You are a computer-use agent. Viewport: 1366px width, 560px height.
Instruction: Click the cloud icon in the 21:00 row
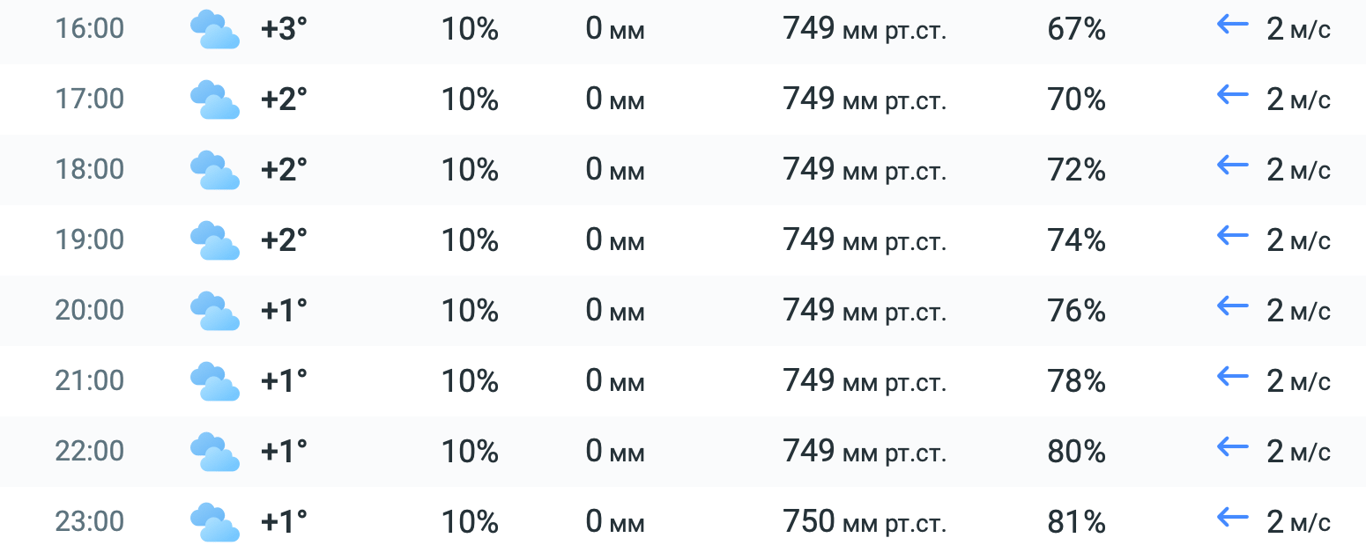tap(214, 382)
